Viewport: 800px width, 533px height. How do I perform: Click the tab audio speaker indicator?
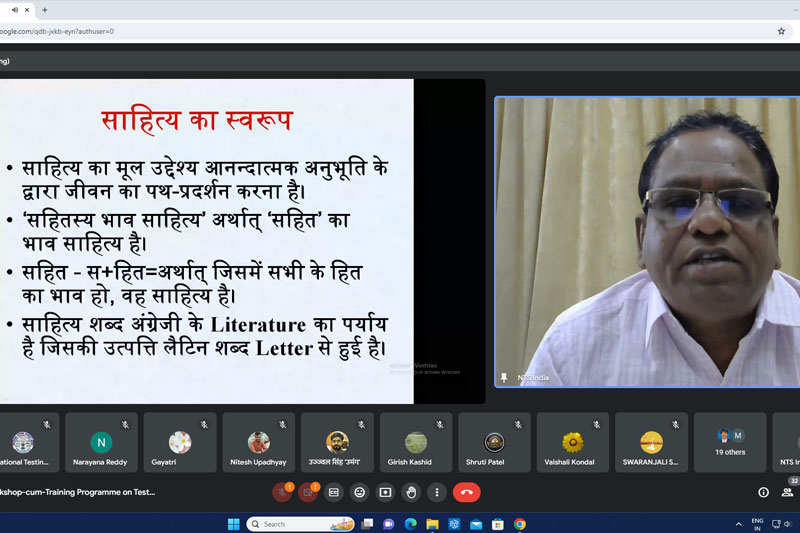(15, 10)
